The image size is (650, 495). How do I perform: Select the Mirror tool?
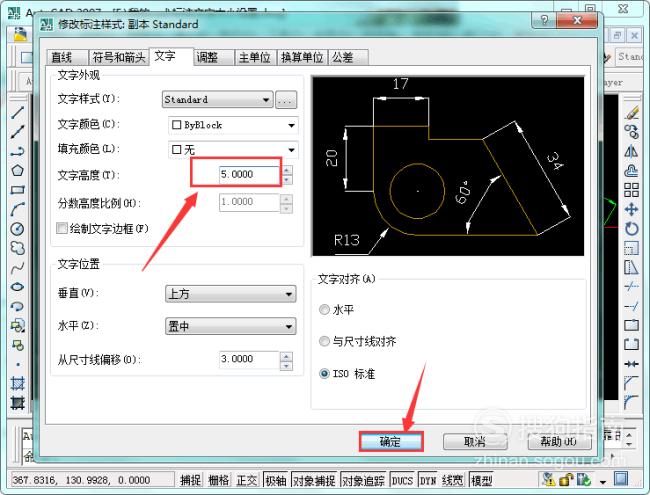coord(631,151)
